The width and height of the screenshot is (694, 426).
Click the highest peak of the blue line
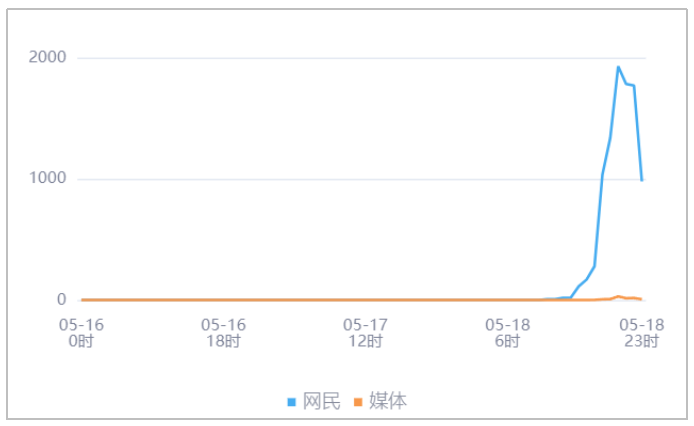pos(618,67)
